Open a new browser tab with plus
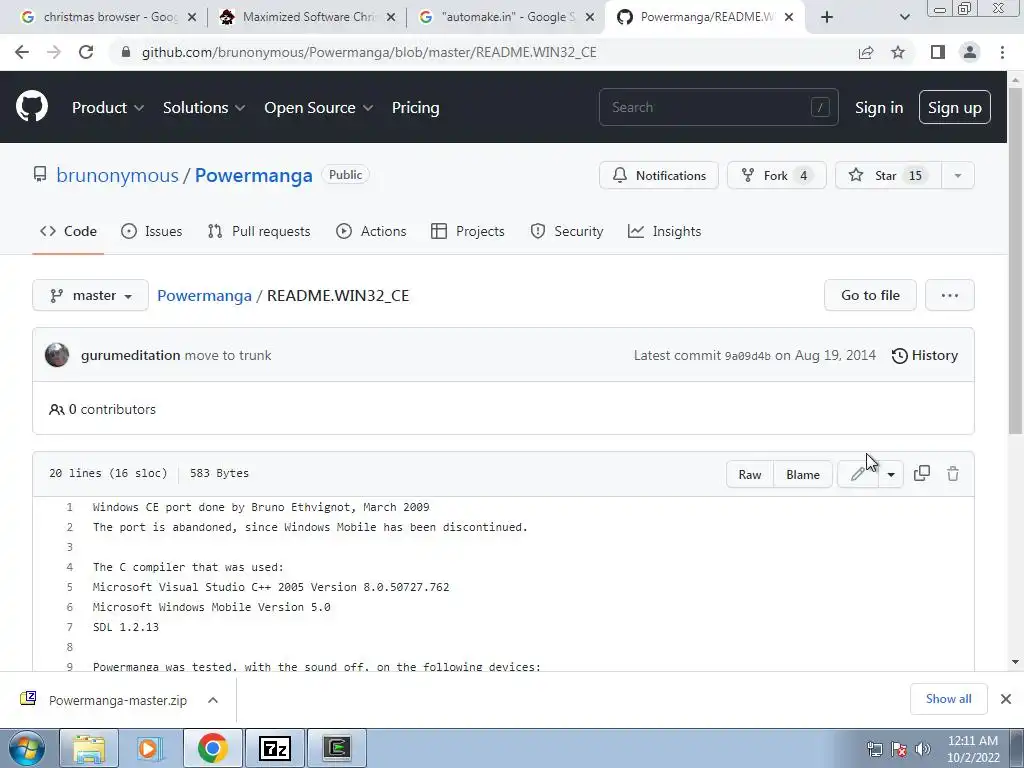This screenshot has height=768, width=1024. tap(827, 17)
